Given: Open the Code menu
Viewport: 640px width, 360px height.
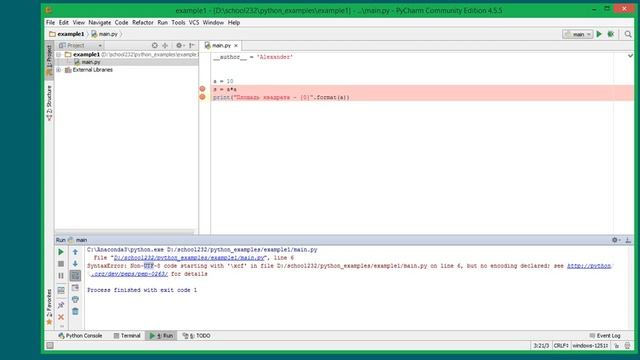Looking at the screenshot, I should coord(121,22).
